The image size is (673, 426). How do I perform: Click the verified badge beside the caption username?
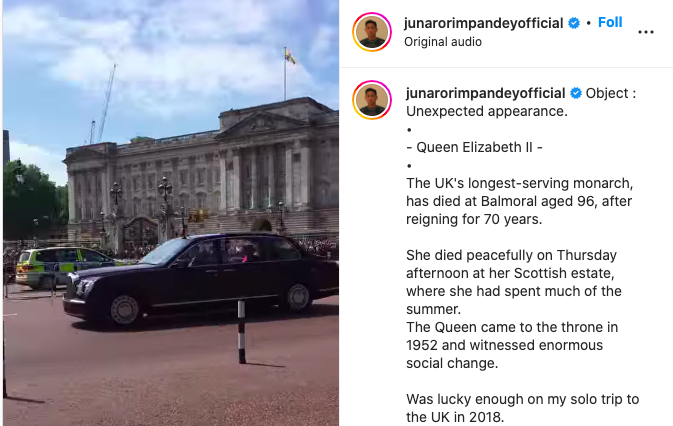pyautogui.click(x=576, y=93)
